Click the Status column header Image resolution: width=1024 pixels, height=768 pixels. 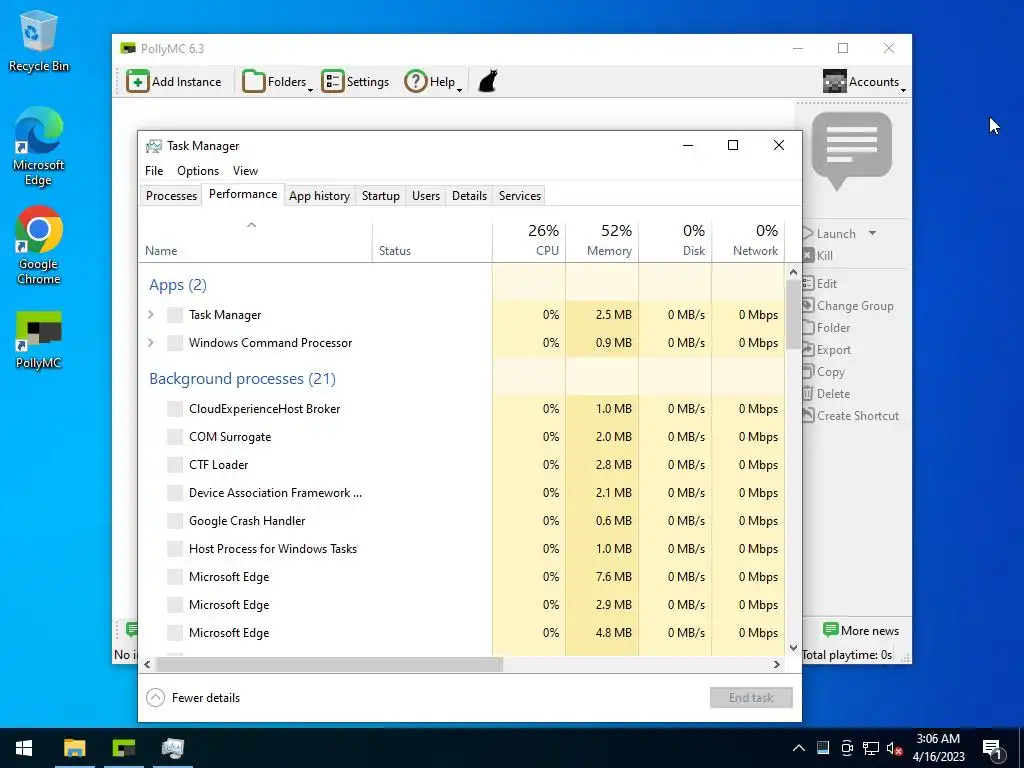point(432,242)
